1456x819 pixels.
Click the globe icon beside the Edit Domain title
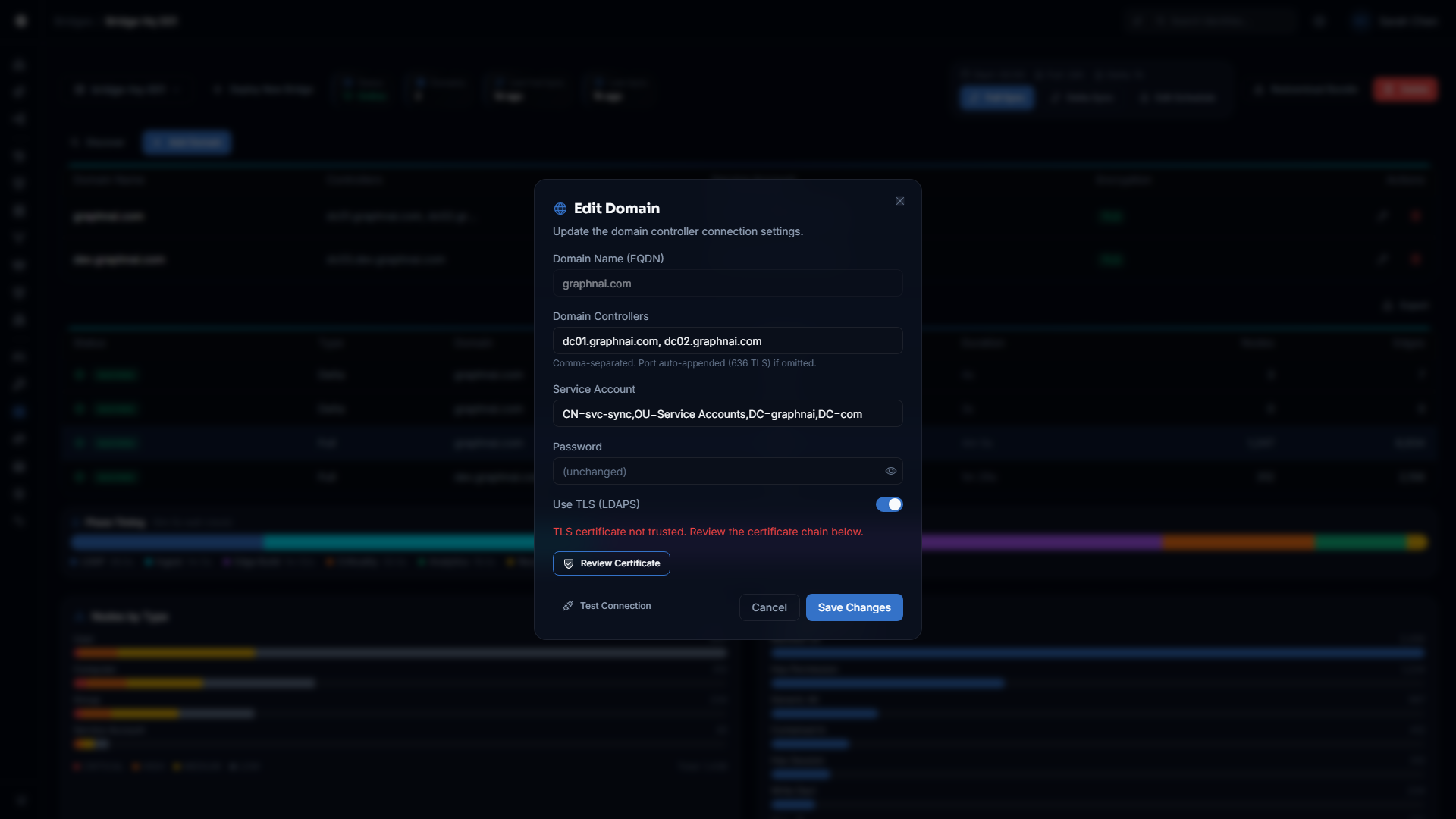click(x=560, y=209)
